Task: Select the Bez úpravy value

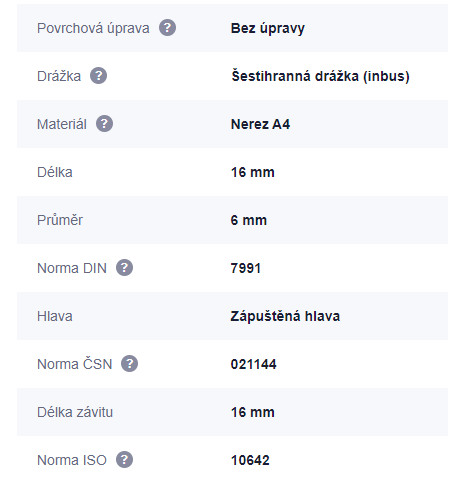Action: [x=268, y=28]
